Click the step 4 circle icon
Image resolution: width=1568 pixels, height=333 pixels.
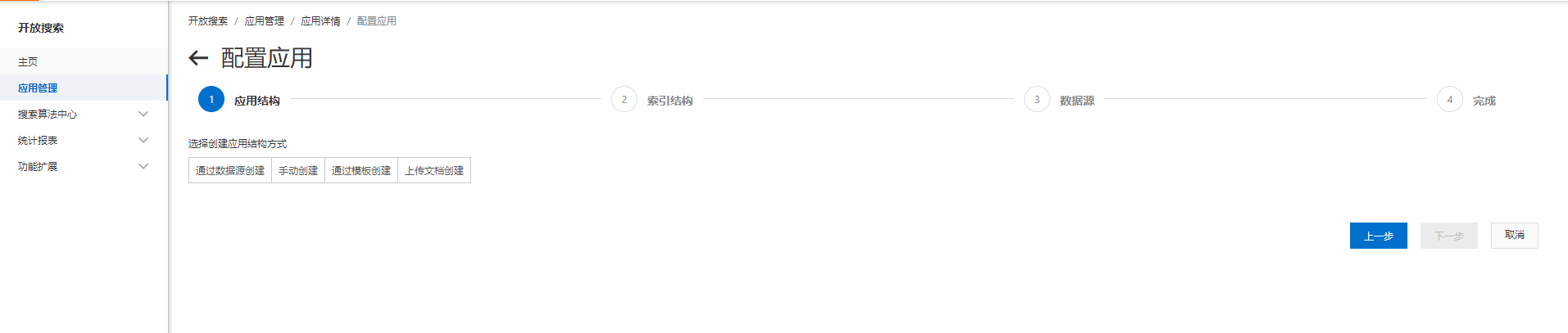click(1450, 100)
